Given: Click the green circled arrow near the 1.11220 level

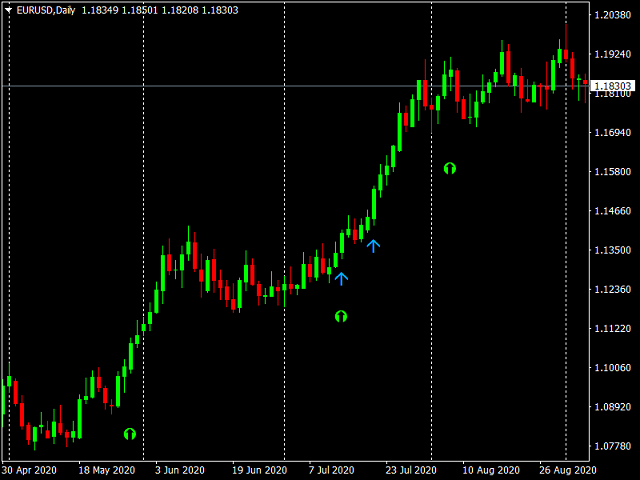Looking at the screenshot, I should [x=341, y=316].
